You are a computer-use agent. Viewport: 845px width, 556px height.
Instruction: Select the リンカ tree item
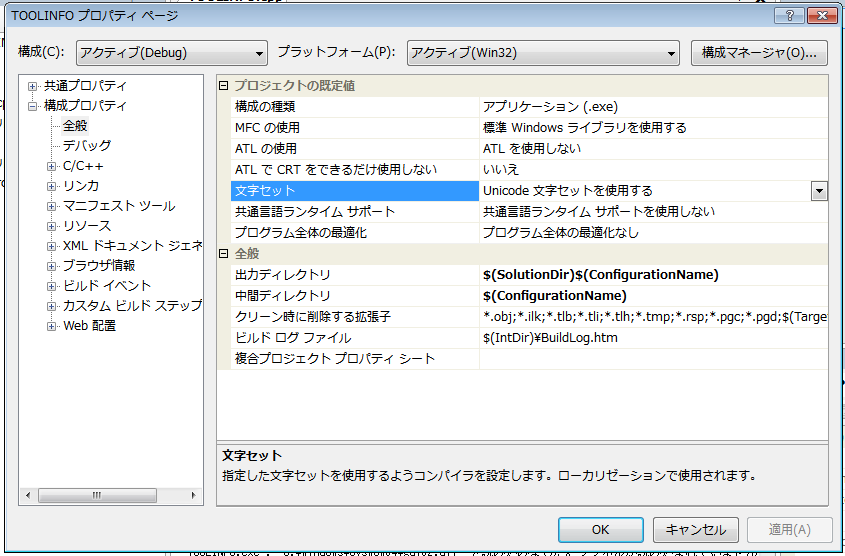coord(81,186)
